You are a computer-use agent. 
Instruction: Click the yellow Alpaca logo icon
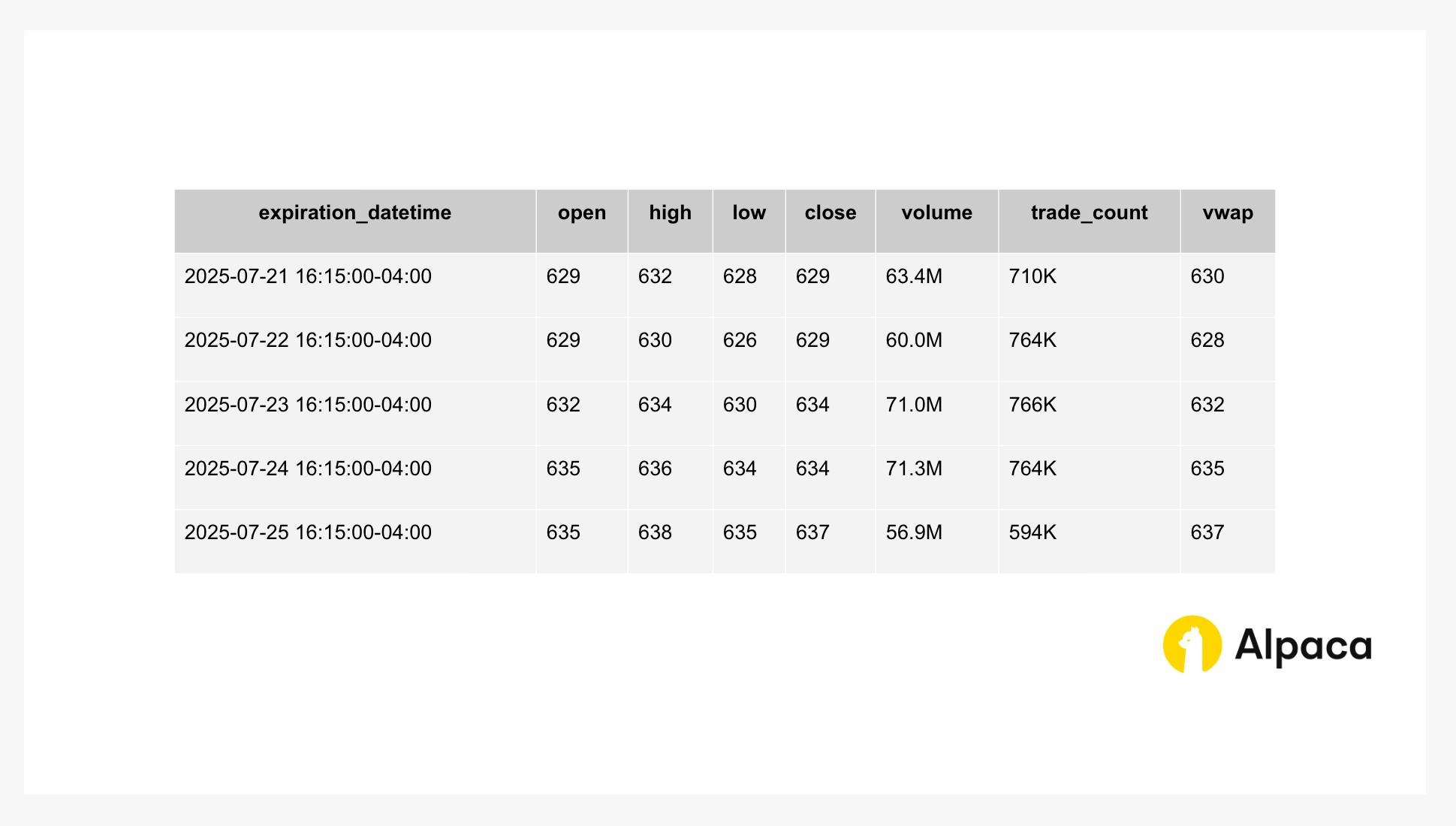pyautogui.click(x=1192, y=644)
